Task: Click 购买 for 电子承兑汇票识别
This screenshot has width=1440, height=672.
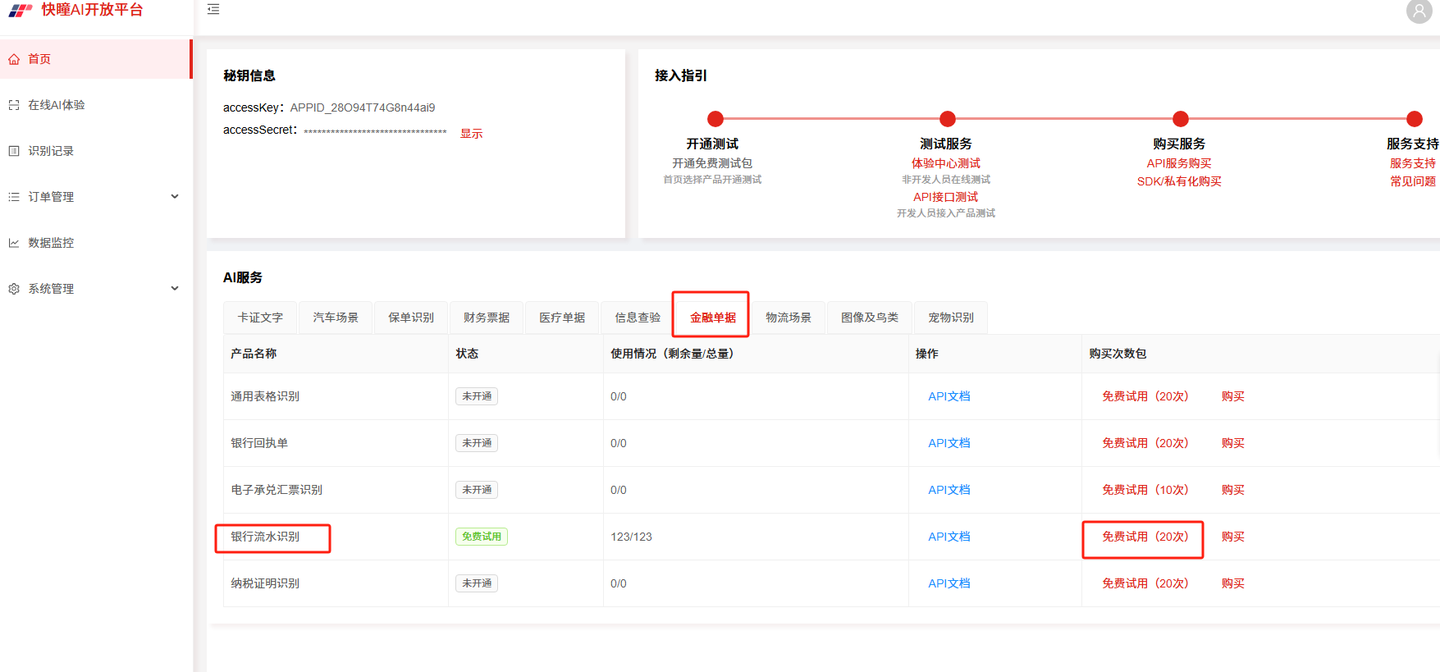Action: (x=1233, y=490)
